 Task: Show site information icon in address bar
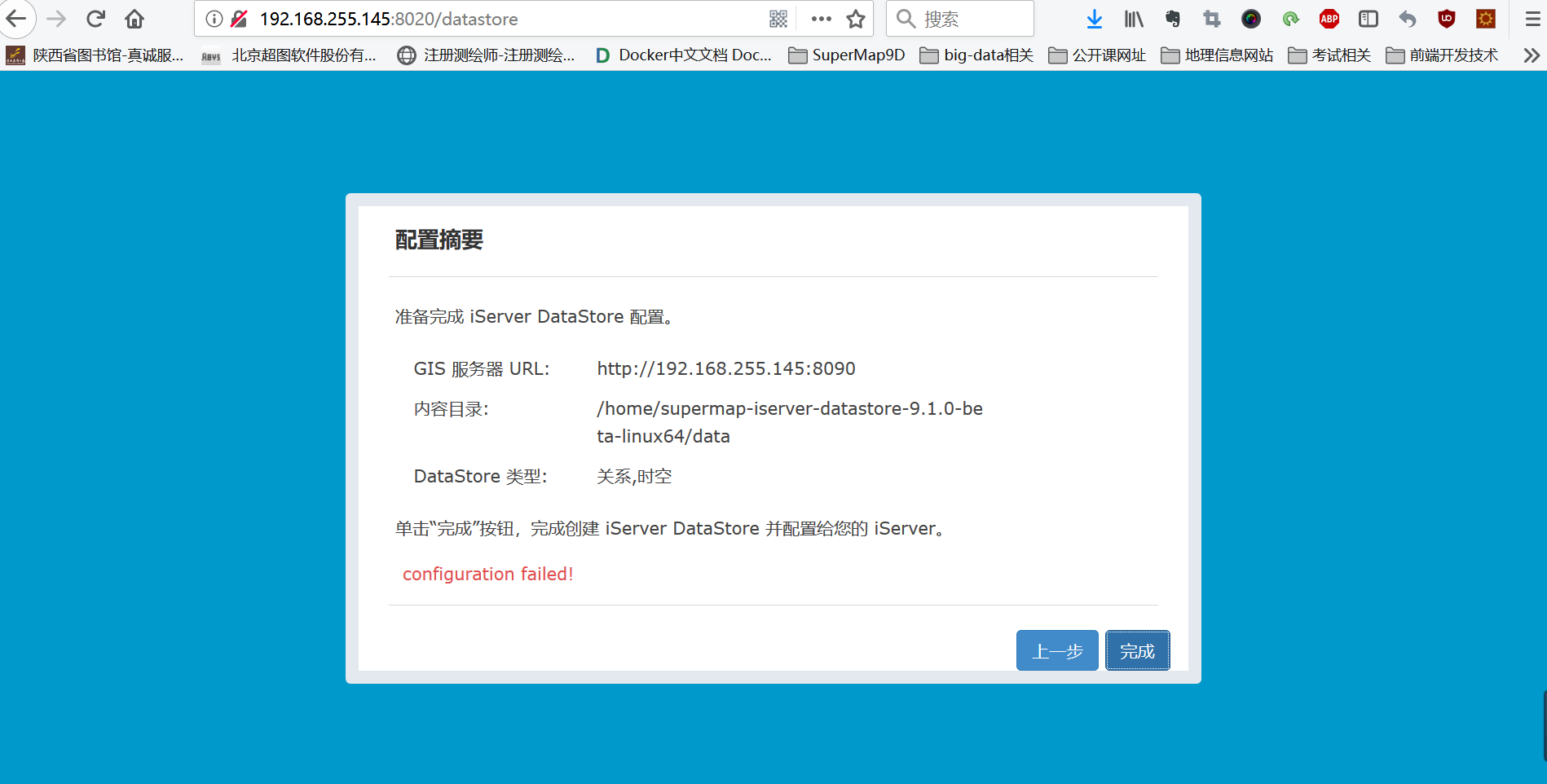pyautogui.click(x=214, y=19)
